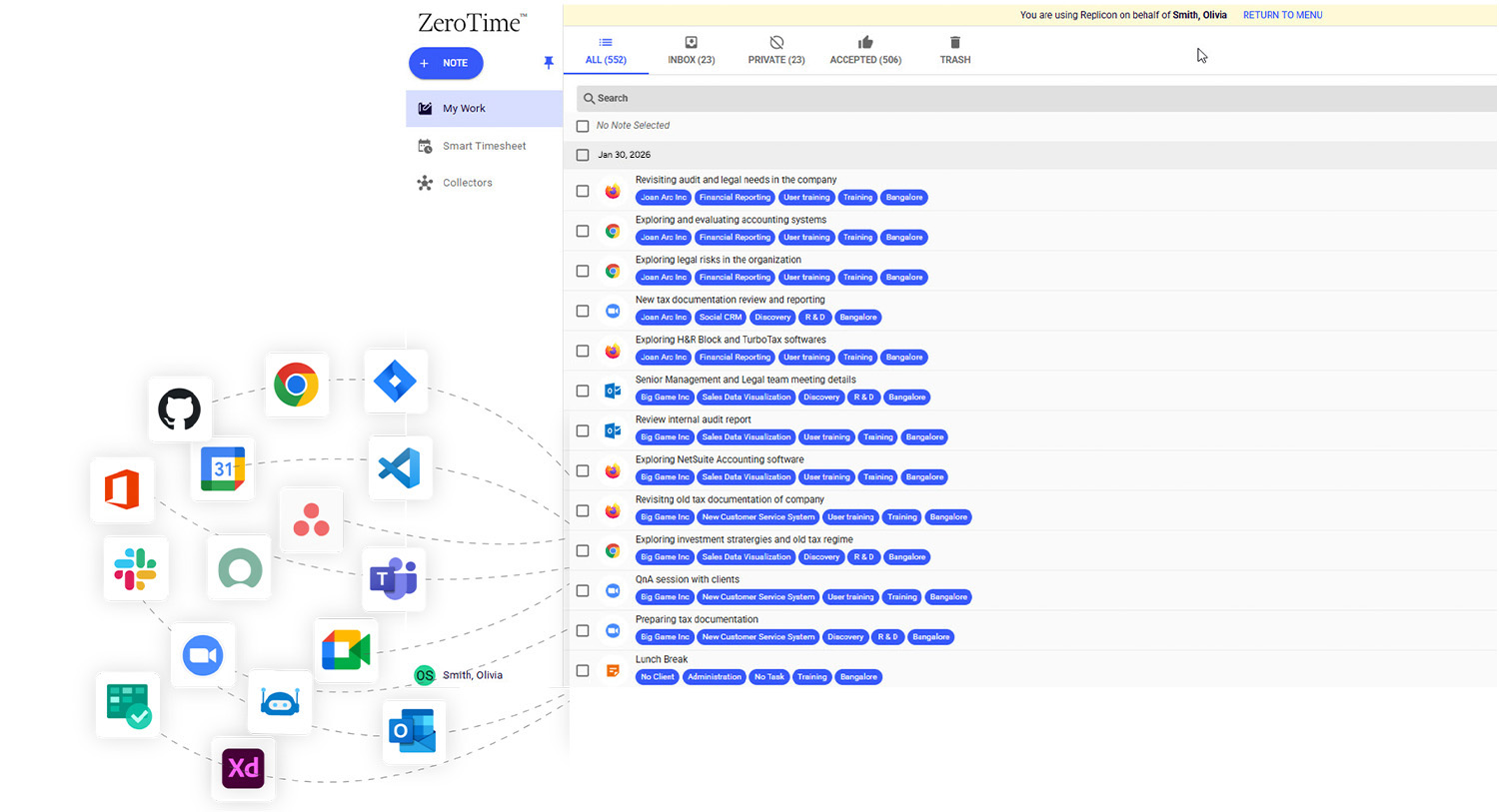Click the blue robot bot integration icon
Image resolution: width=1499 pixels, height=812 pixels.
[280, 702]
